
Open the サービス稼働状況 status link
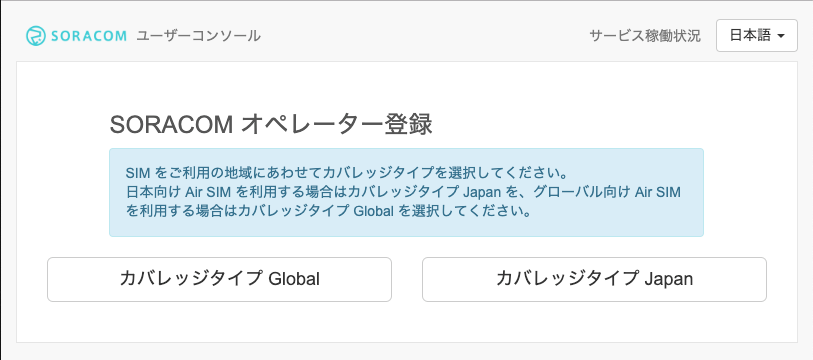[x=645, y=36]
